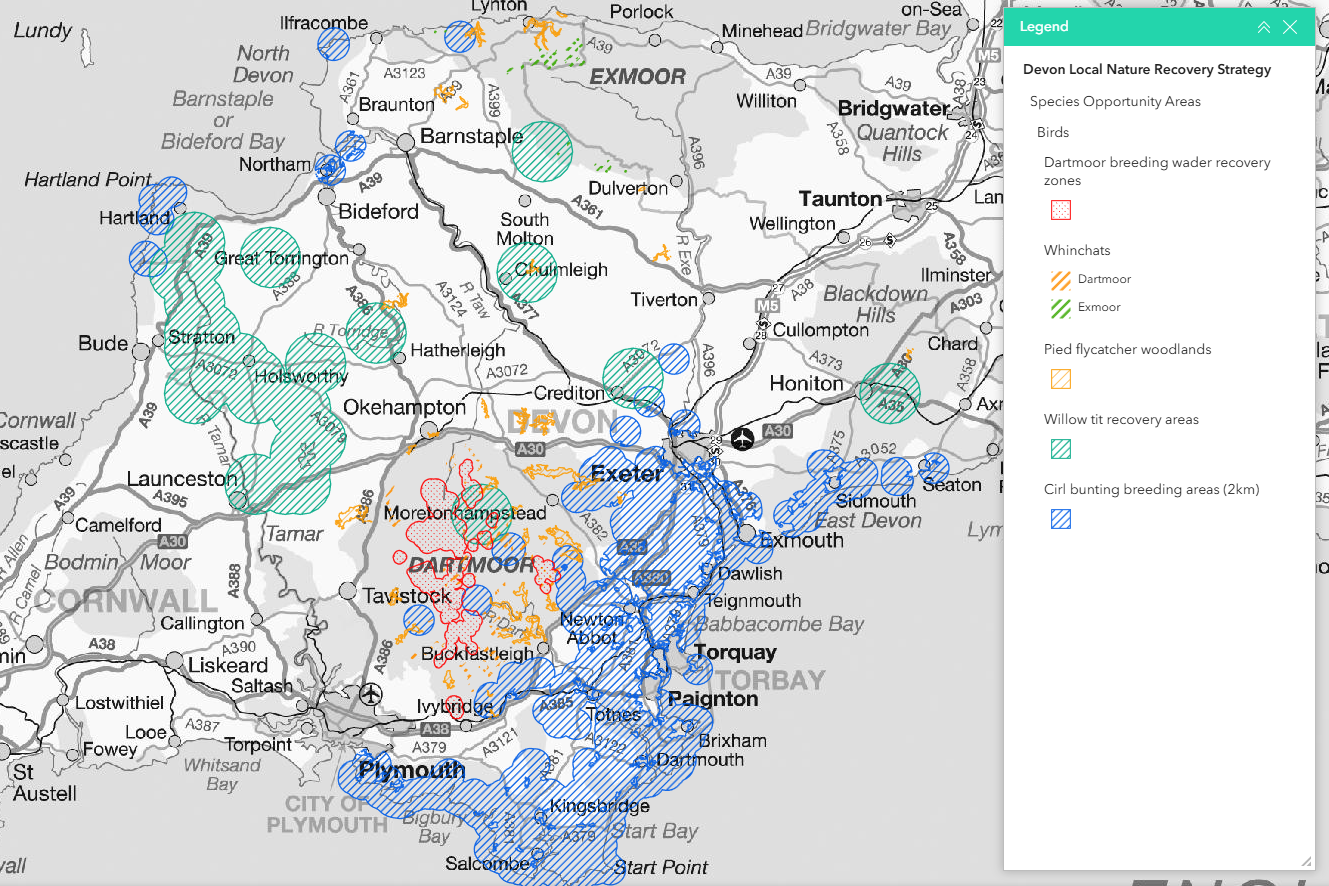Close the Legend panel
1329x886 pixels.
pyautogui.click(x=1290, y=26)
